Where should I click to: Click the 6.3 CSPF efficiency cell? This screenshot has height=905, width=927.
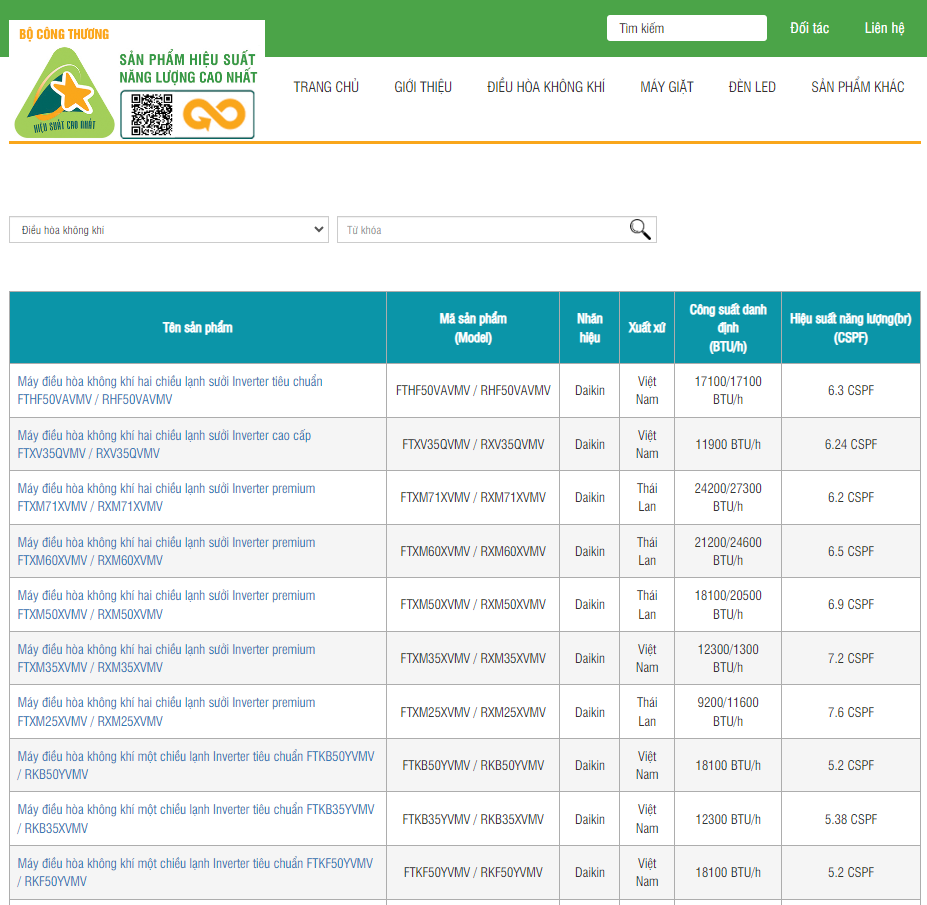(x=851, y=390)
